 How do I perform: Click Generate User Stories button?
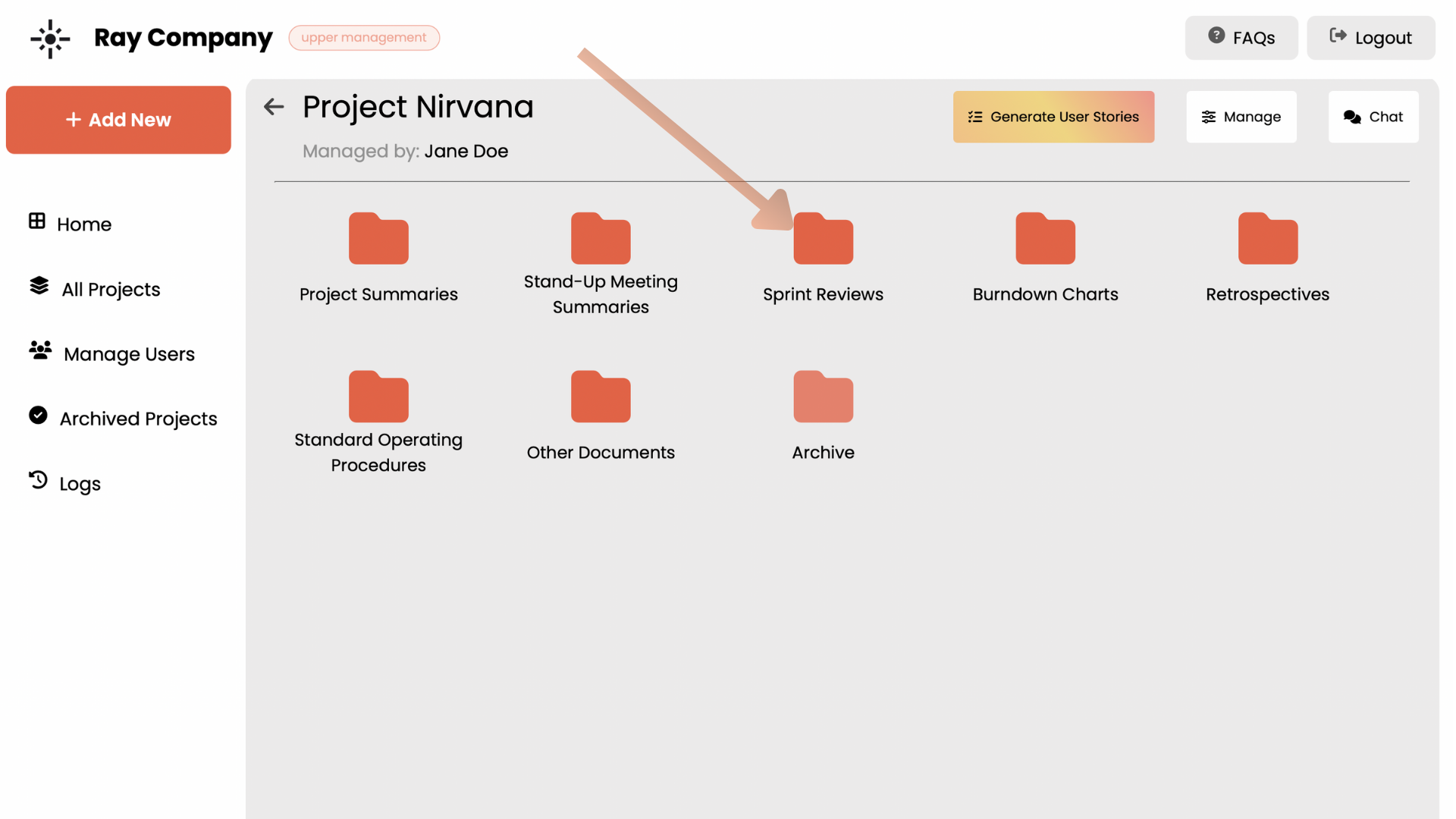click(1053, 117)
